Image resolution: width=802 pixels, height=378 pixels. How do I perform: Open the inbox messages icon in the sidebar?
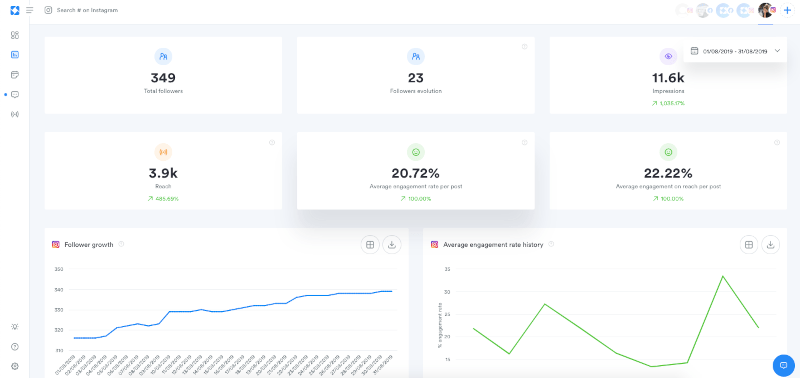click(15, 95)
